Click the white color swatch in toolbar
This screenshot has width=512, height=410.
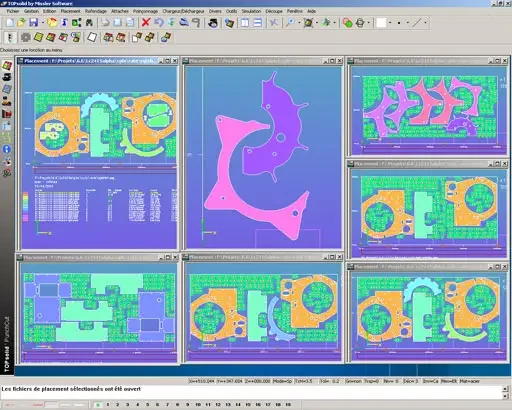(381, 23)
